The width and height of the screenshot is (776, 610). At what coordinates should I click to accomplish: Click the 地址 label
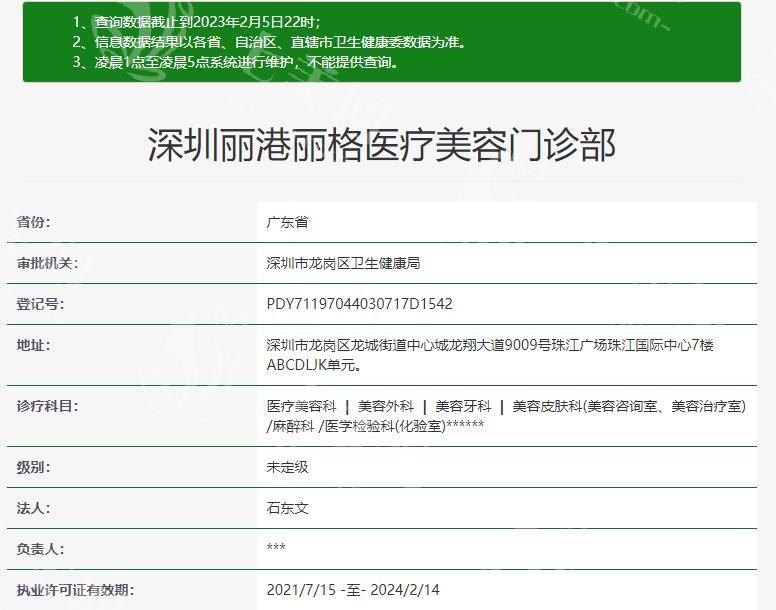coord(33,345)
